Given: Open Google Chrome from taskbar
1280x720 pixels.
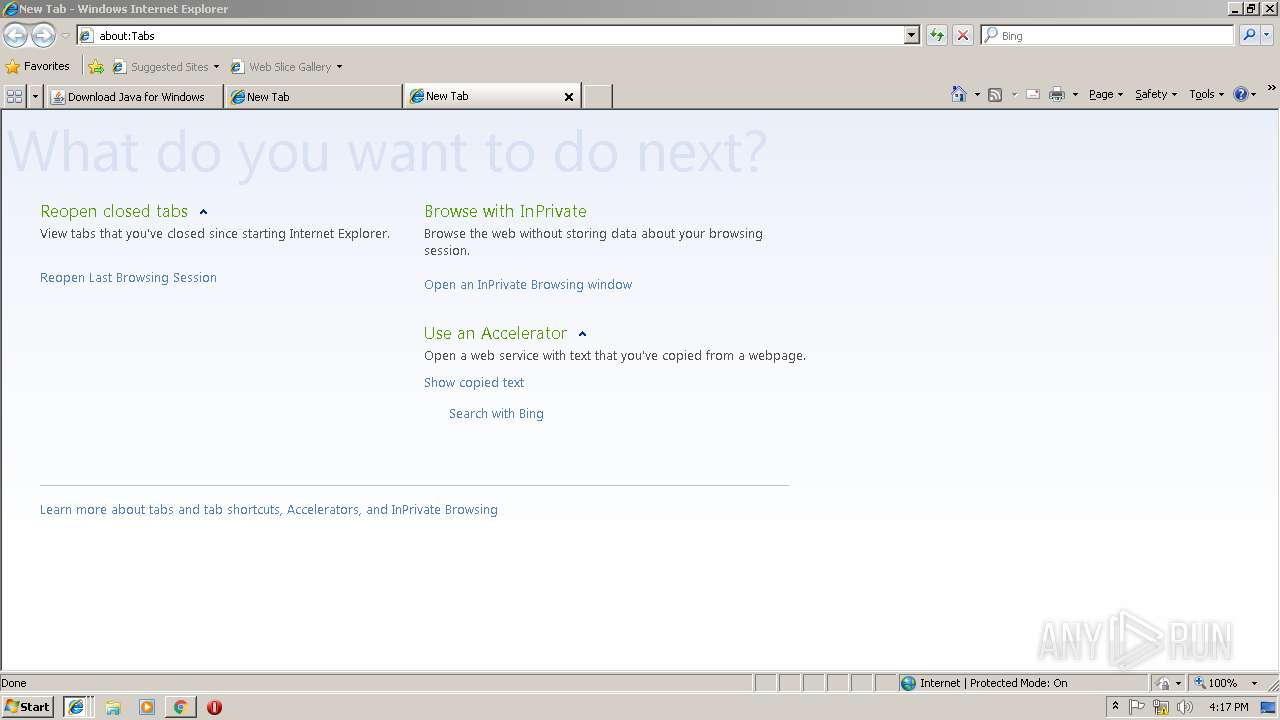Looking at the screenshot, I should (180, 707).
